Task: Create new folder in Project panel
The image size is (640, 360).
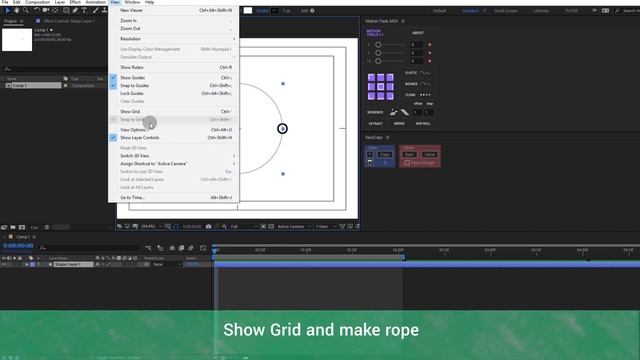Action: (13, 227)
